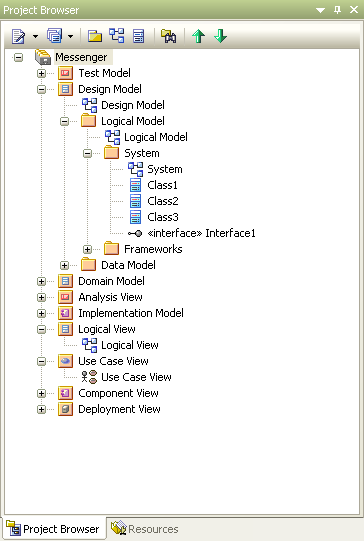Select the «interface» Interface1 item
Image resolution: width=364 pixels, height=541 pixels.
point(201,233)
